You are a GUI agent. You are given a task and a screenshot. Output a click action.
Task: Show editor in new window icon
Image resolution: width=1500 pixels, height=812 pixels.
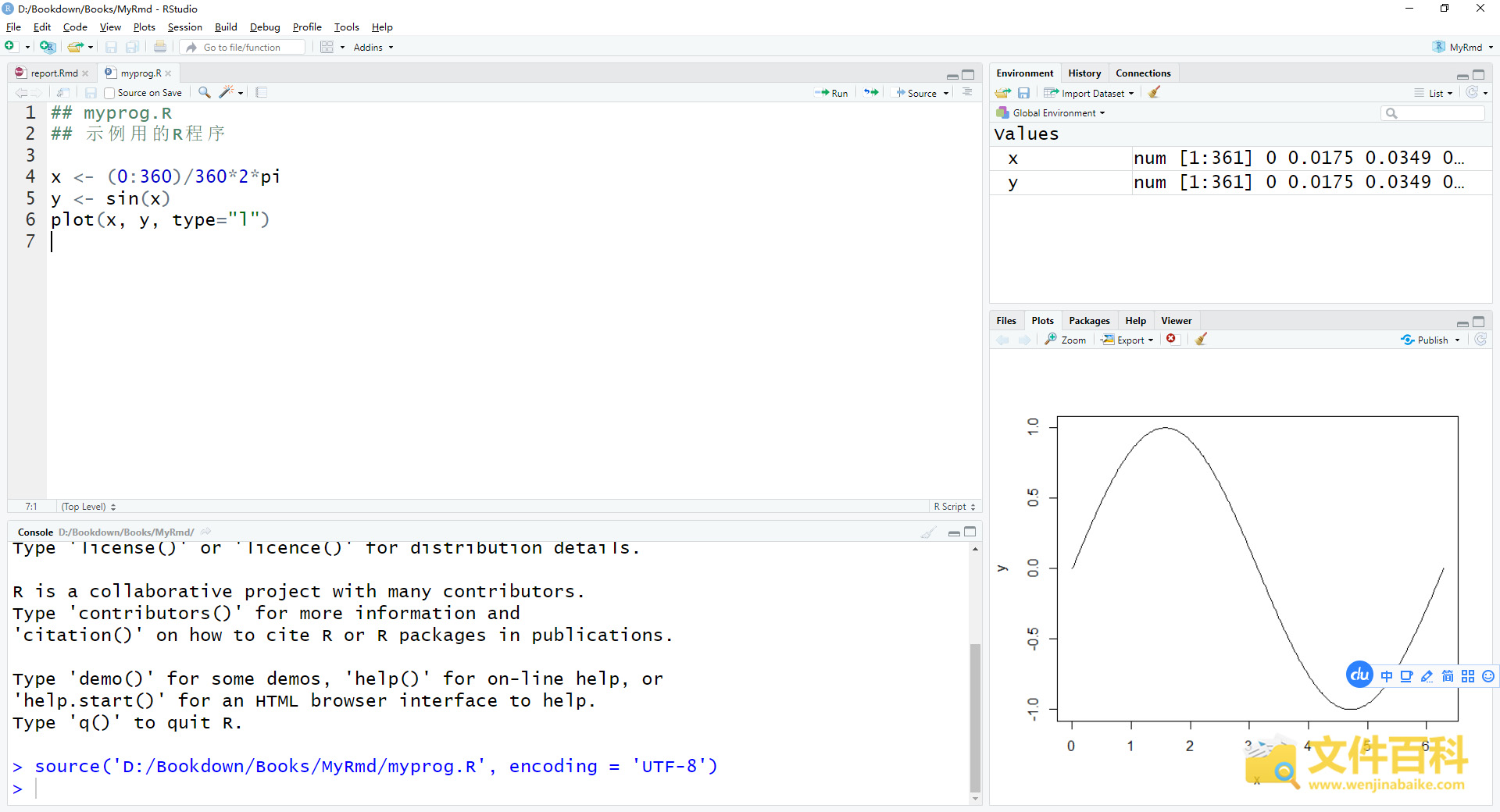tap(63, 92)
